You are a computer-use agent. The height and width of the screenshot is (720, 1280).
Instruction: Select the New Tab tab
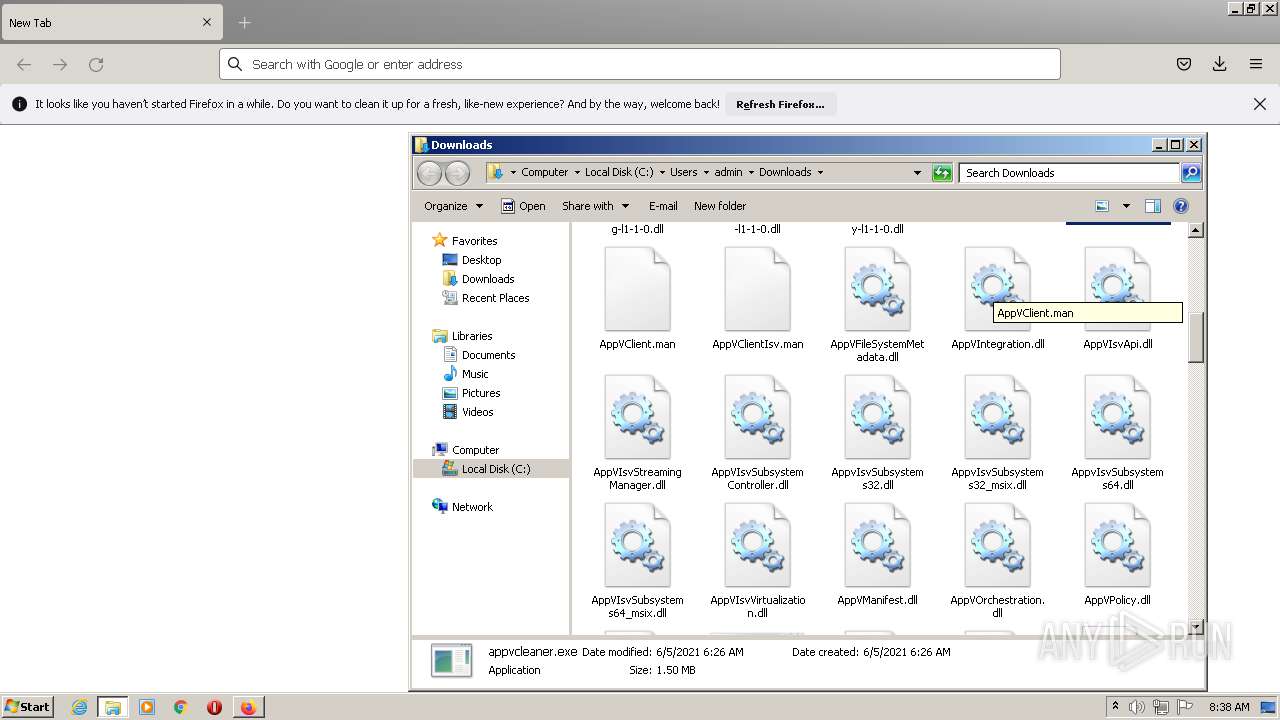tap(111, 22)
